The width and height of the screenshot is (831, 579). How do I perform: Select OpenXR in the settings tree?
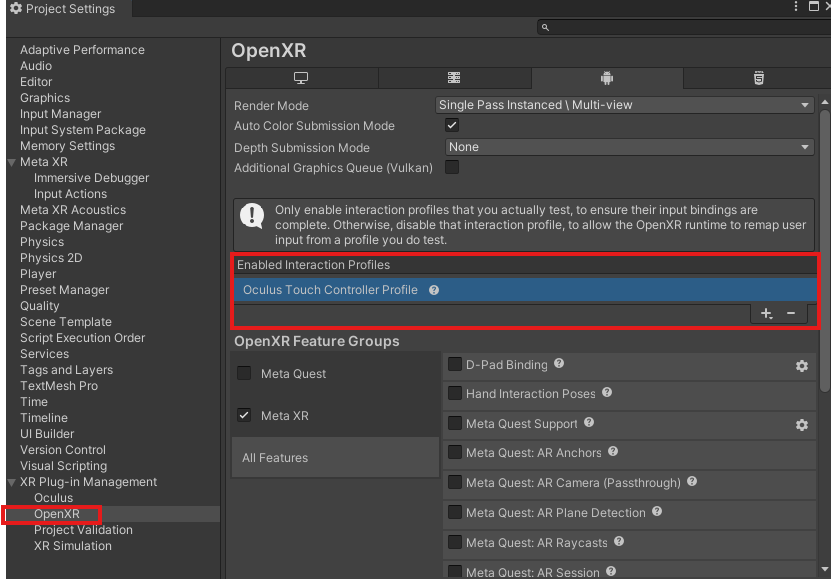[57, 514]
